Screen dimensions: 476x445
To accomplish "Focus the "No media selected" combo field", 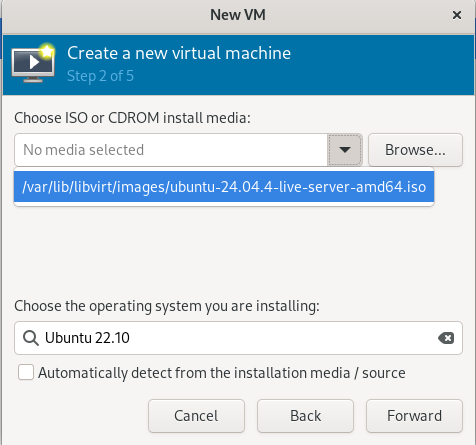I will click(171, 150).
